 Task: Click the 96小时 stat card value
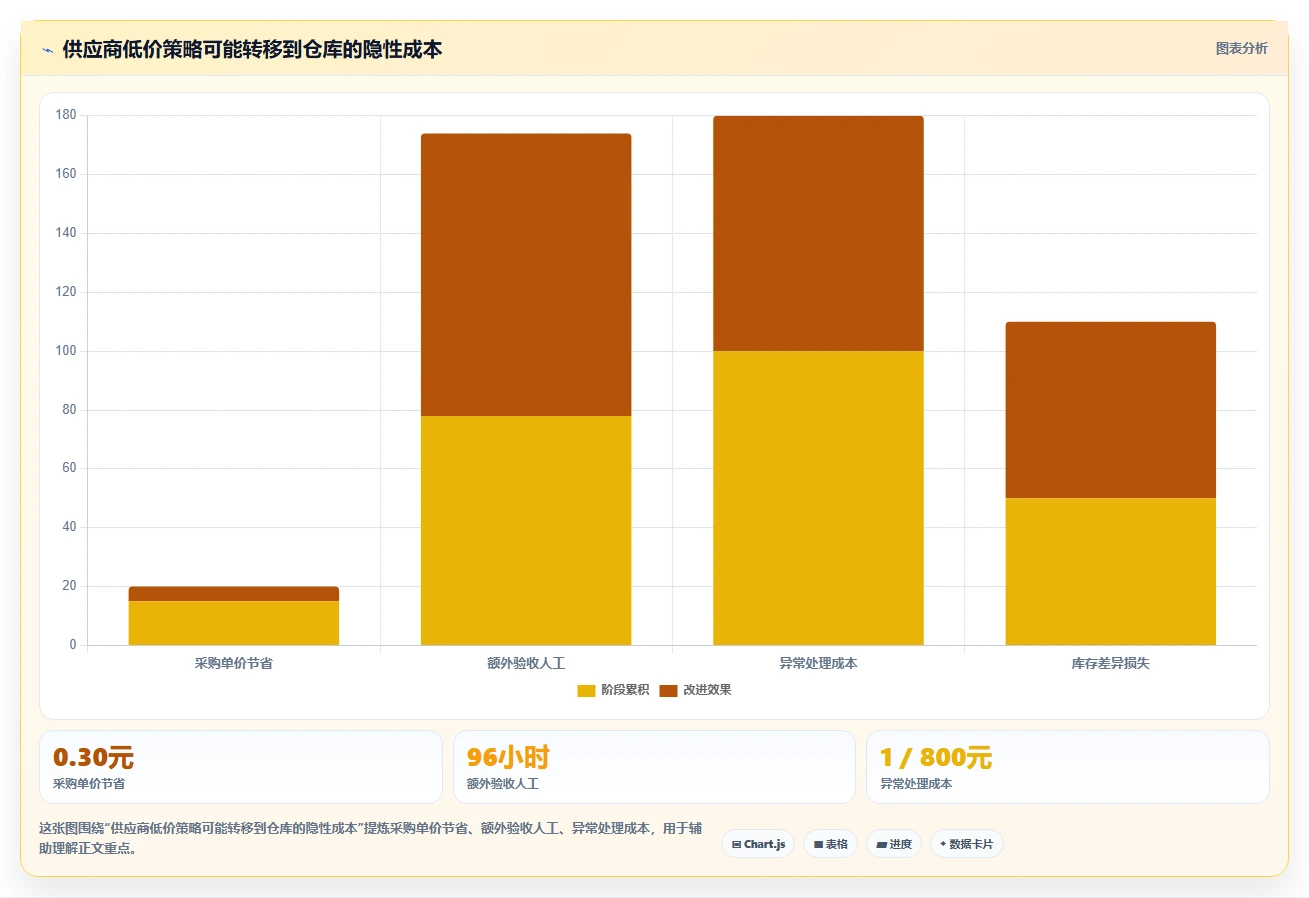pyautogui.click(x=508, y=757)
